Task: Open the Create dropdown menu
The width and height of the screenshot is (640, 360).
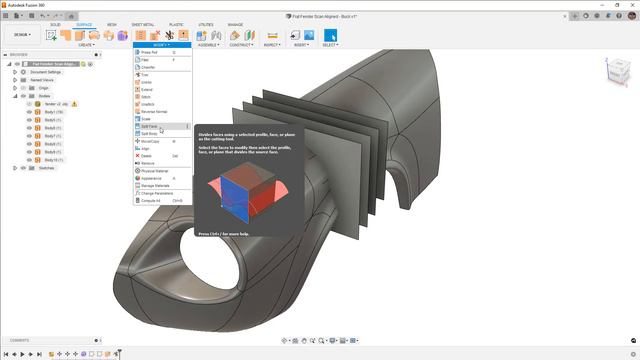Action: [x=87, y=45]
